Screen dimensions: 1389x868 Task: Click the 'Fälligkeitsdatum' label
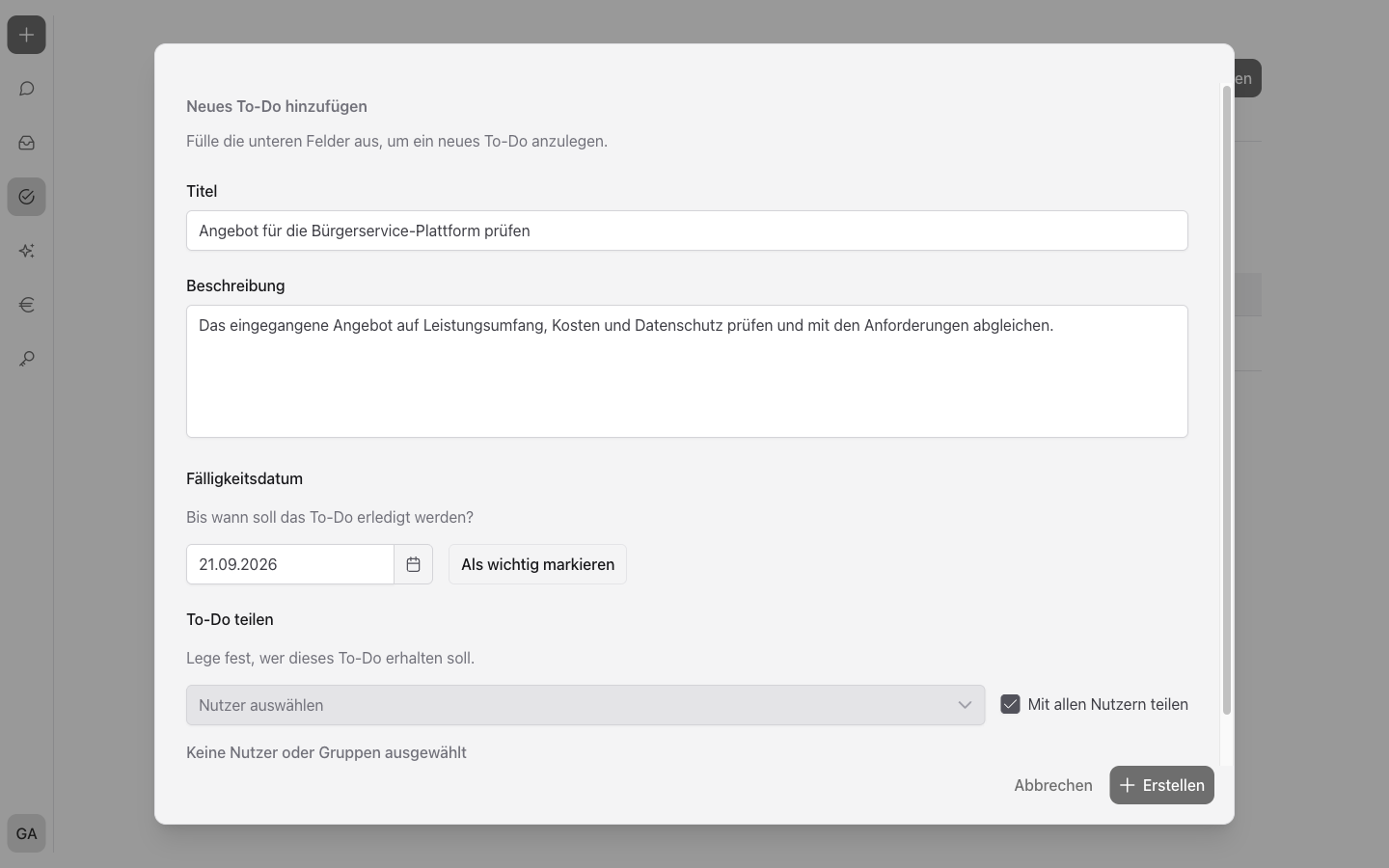[244, 478]
